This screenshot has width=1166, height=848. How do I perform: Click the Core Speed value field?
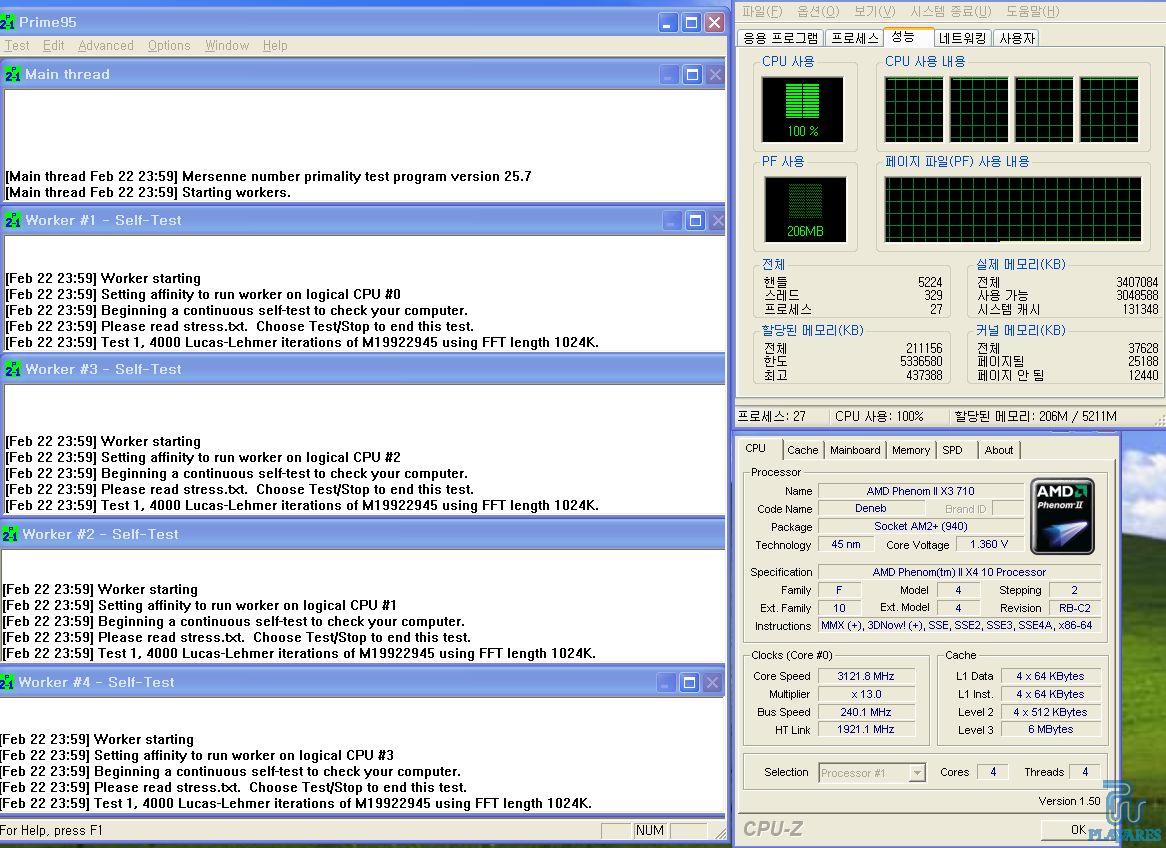pos(865,676)
